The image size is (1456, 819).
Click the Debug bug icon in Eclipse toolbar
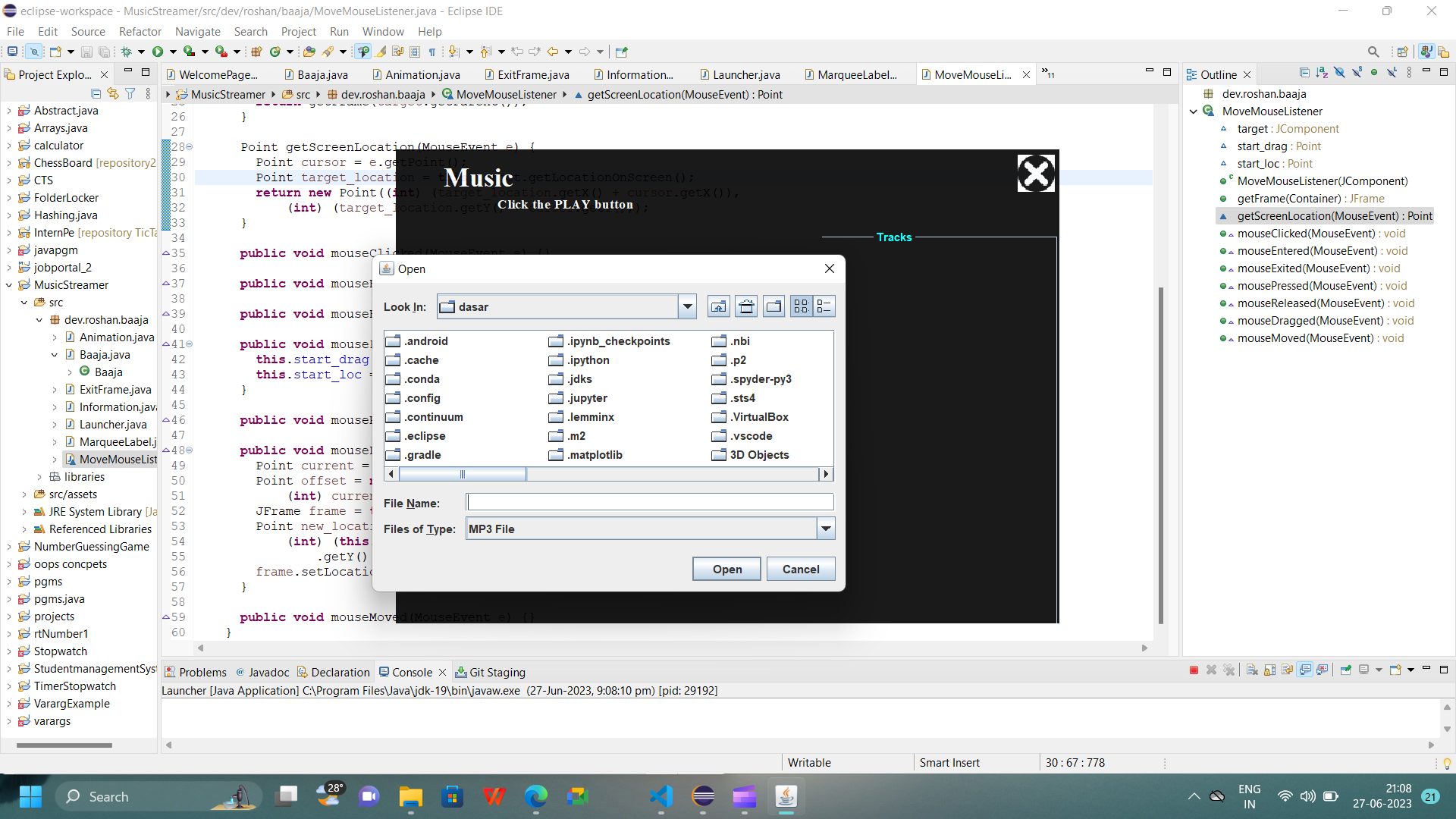127,52
